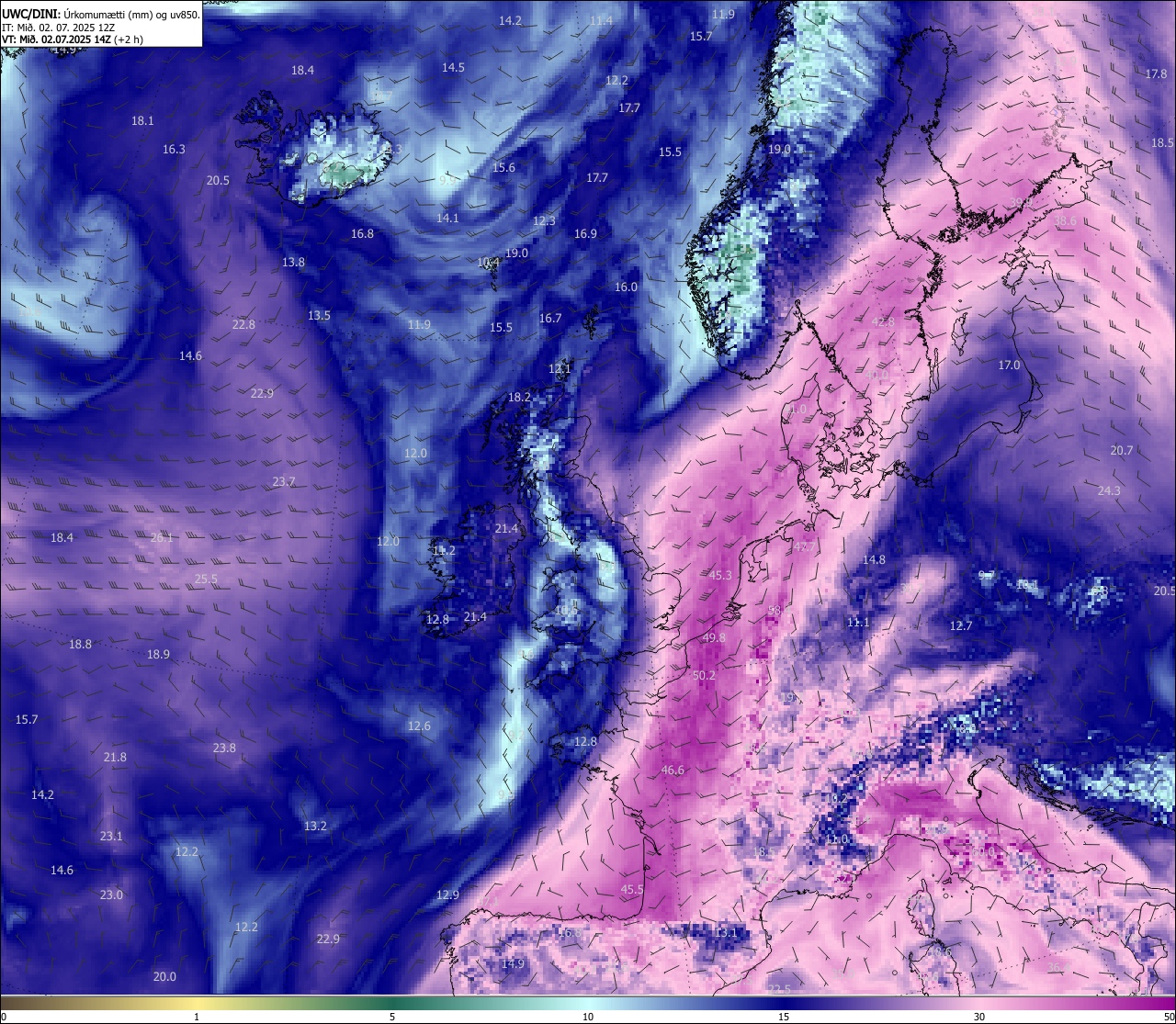Image resolution: width=1176 pixels, height=1024 pixels.
Task: Click the 18.1 map value
Action: [x=142, y=120]
